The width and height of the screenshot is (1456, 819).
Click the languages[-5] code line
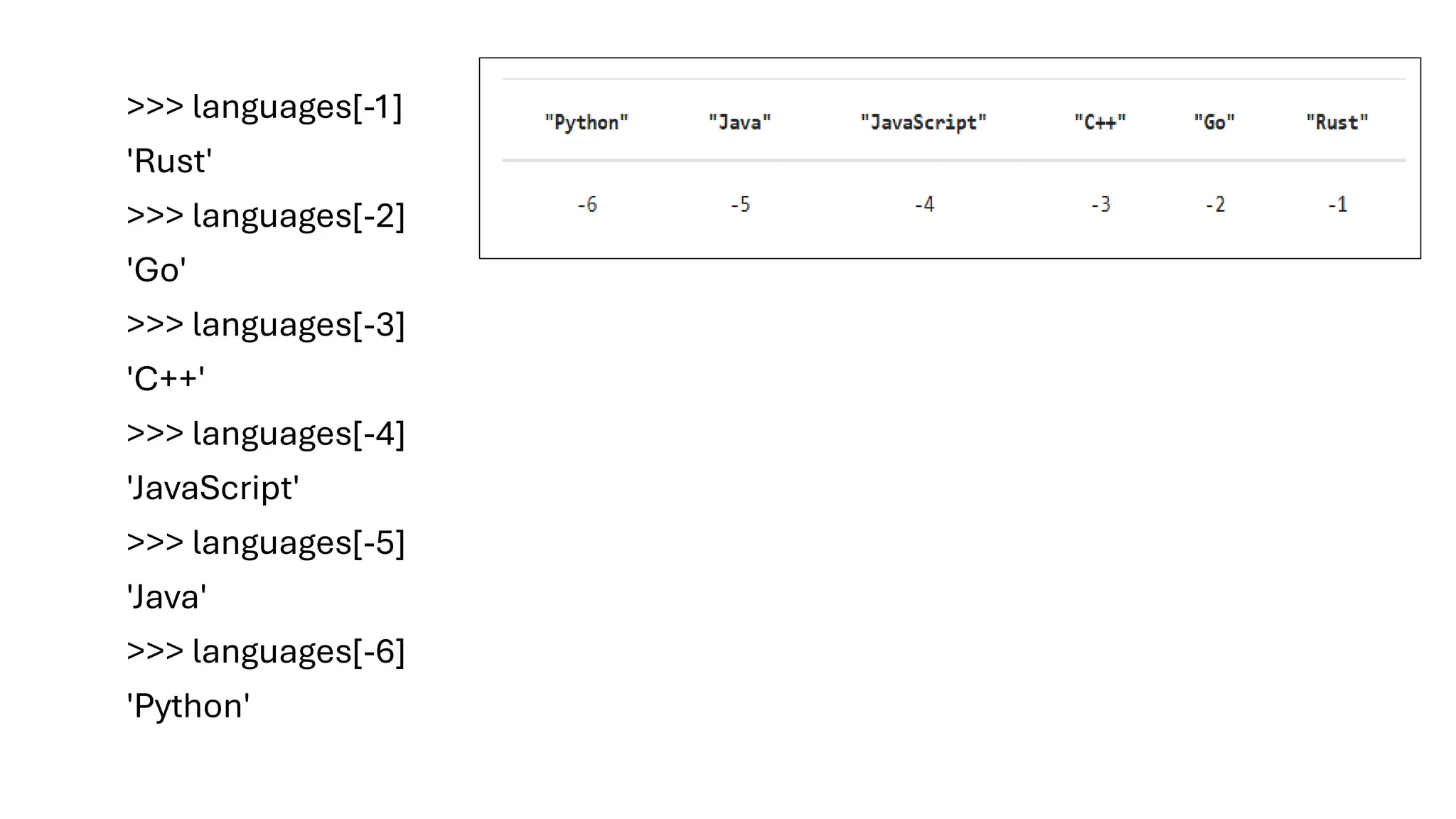click(265, 543)
